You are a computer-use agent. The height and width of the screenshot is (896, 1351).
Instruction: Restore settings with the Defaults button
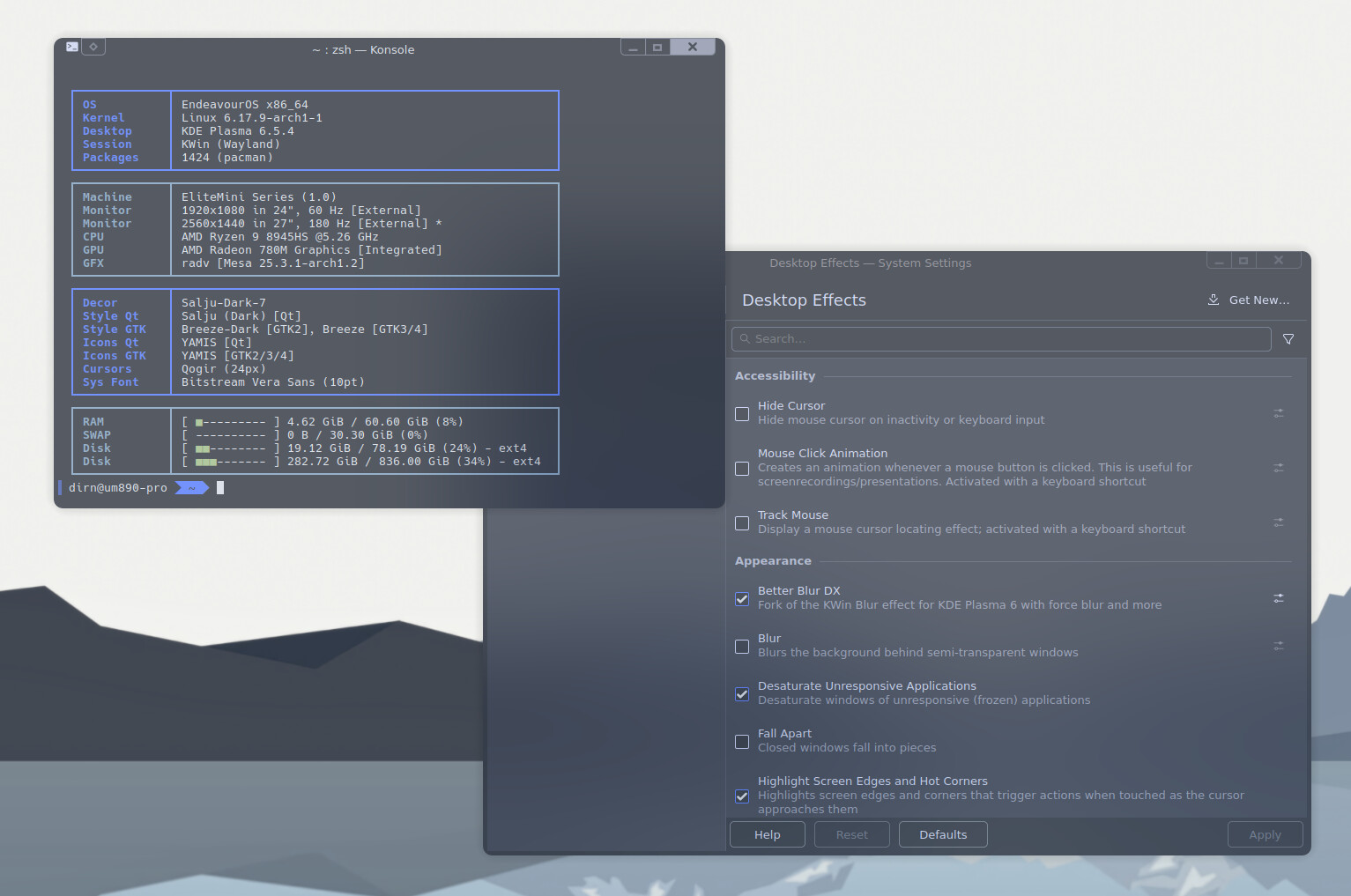943,835
